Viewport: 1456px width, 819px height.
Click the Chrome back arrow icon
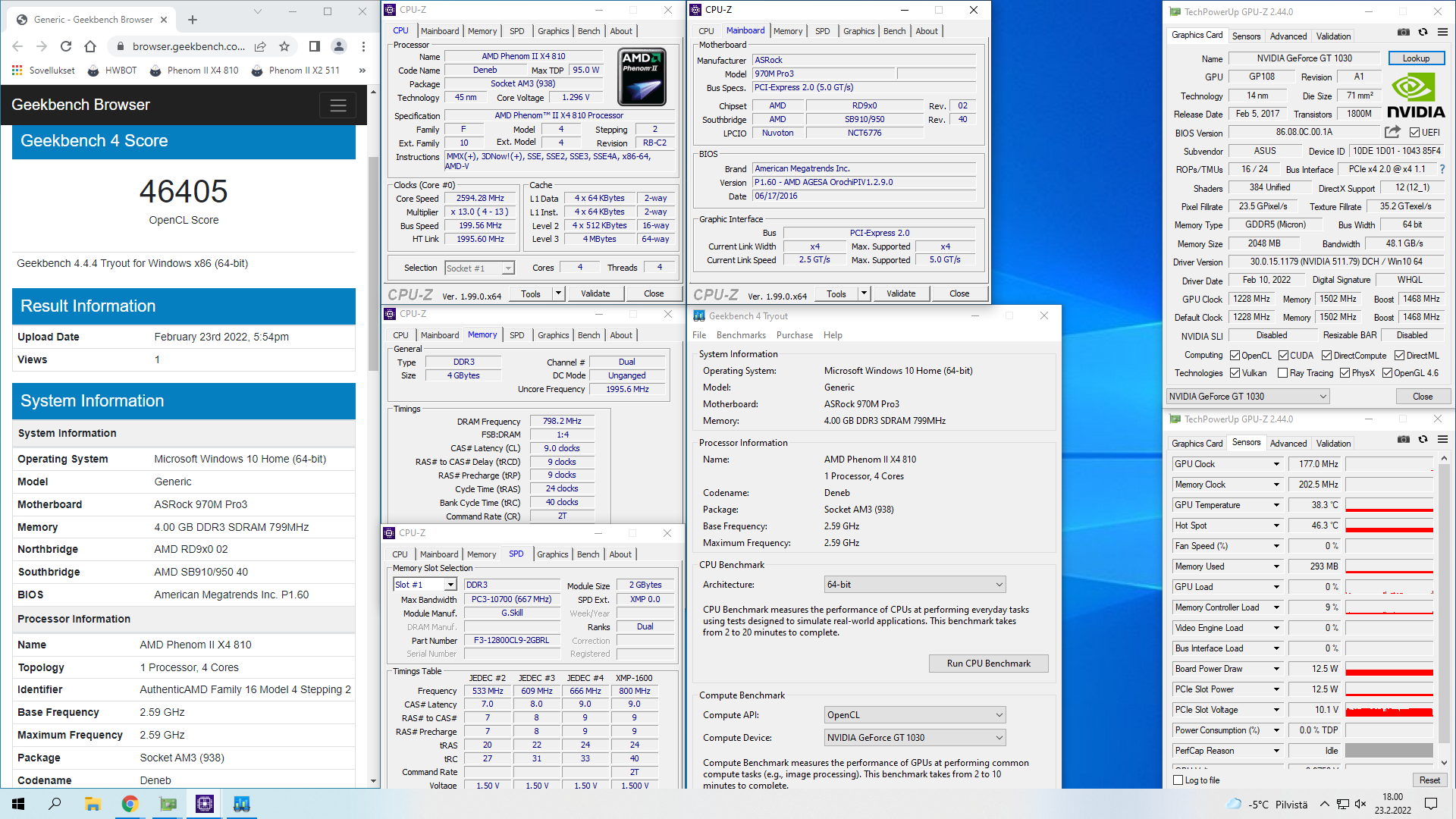17,46
